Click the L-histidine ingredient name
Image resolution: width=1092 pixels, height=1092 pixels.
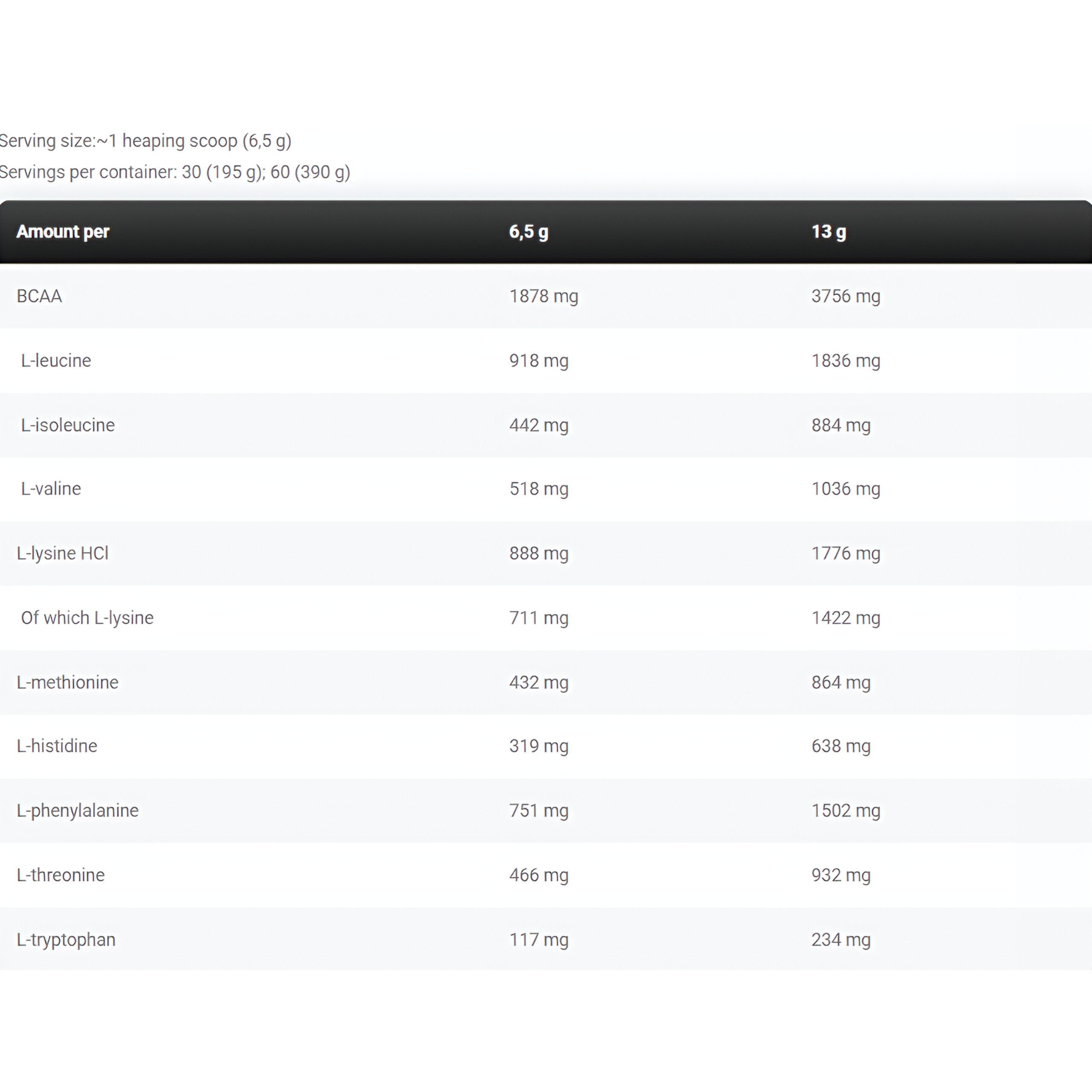pyautogui.click(x=57, y=746)
